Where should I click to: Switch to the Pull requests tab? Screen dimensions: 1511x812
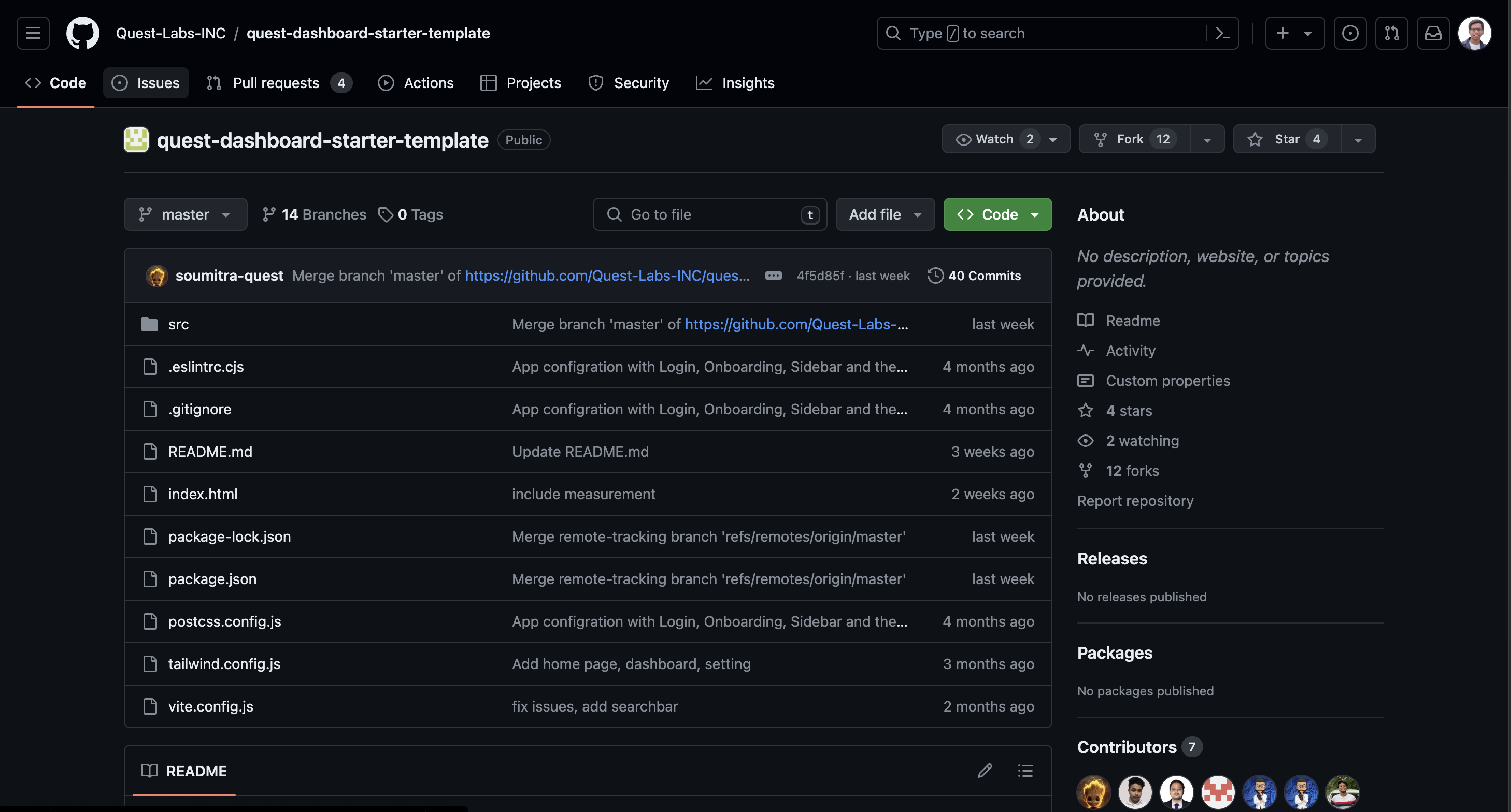pyautogui.click(x=276, y=83)
